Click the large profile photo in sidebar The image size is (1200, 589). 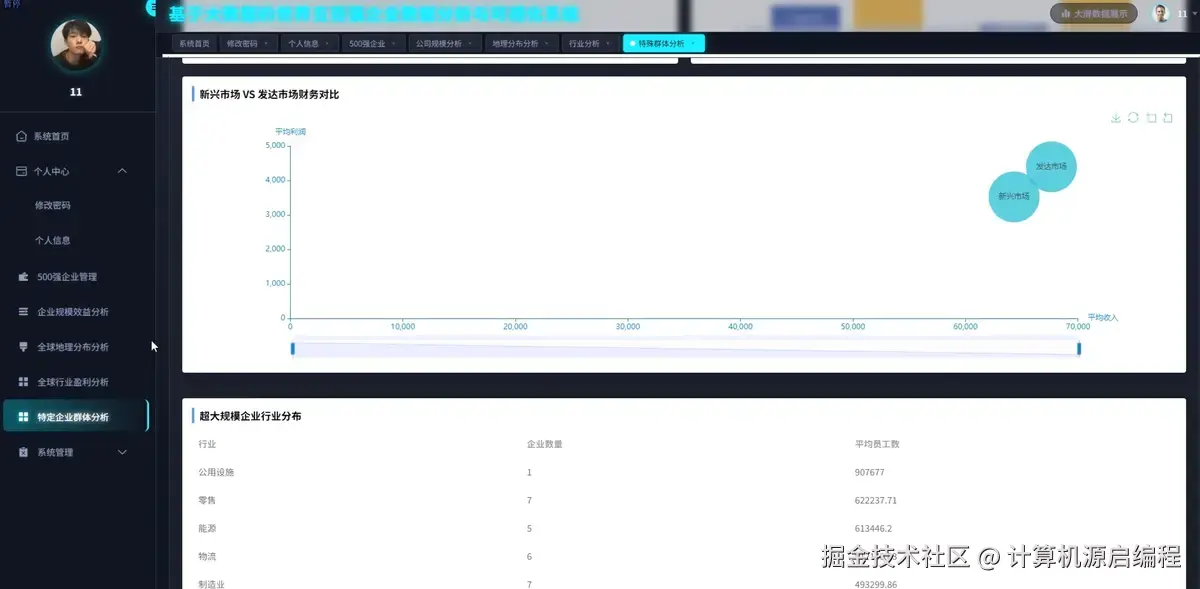coord(76,45)
